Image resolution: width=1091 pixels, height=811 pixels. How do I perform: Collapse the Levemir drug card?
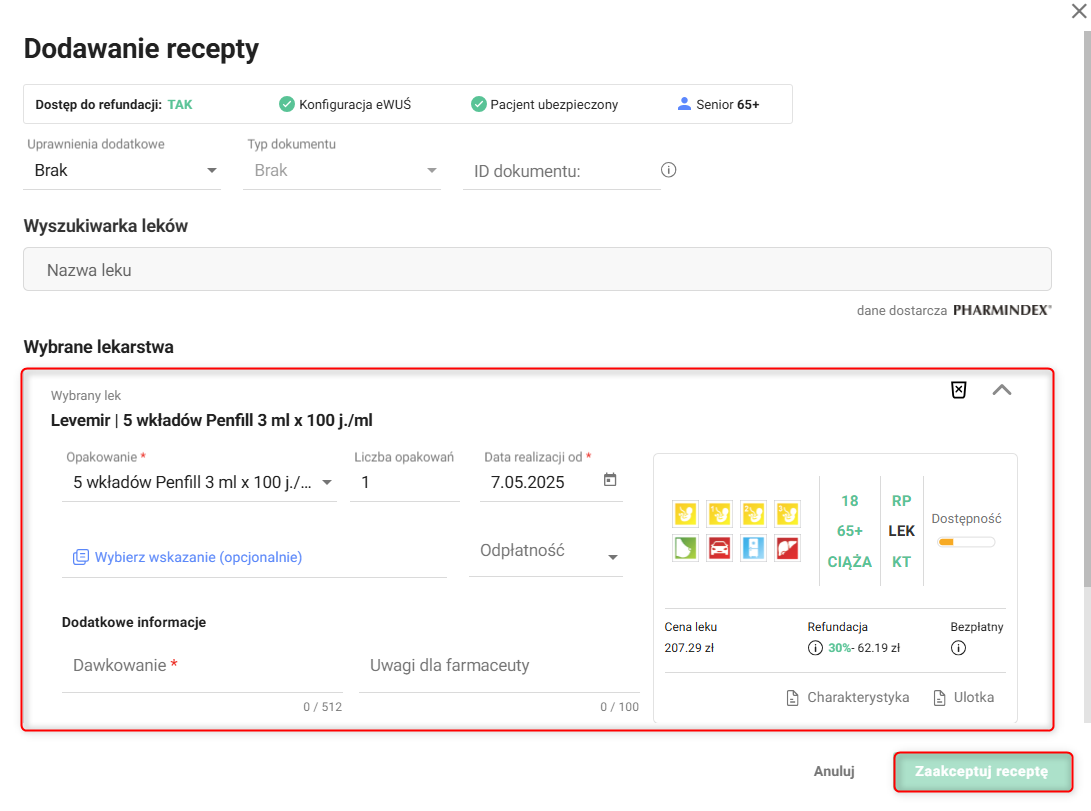point(1002,390)
